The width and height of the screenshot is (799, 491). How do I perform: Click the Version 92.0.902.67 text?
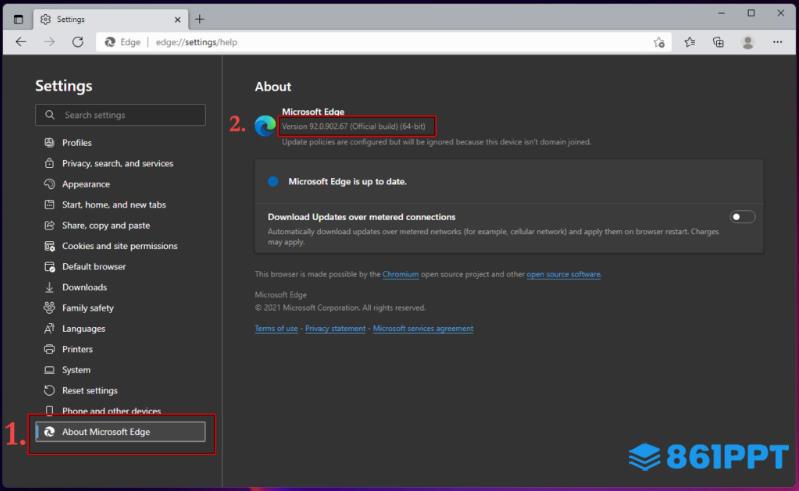coord(354,126)
